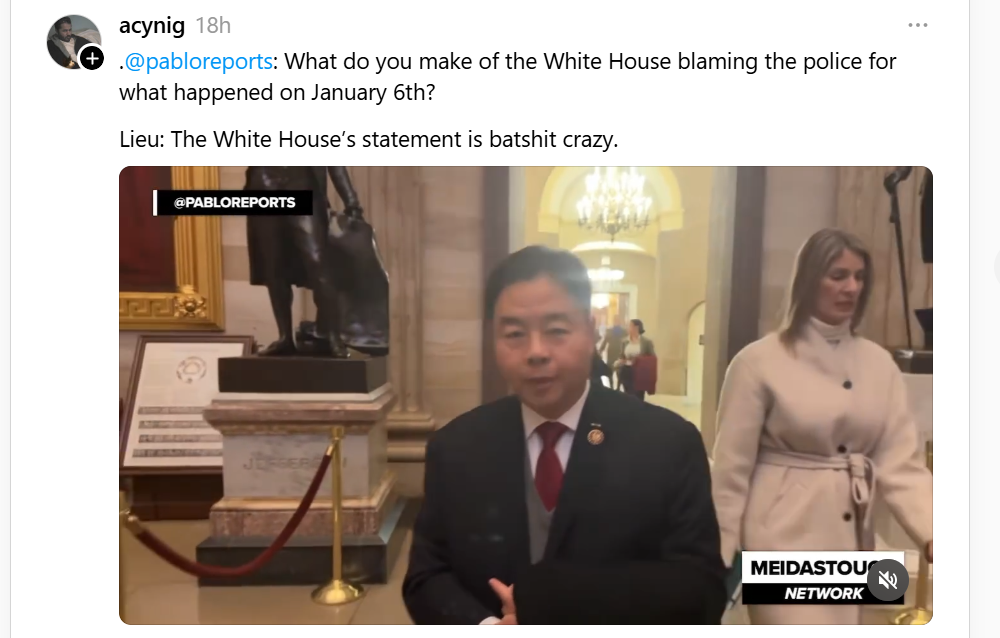Unmute the video with the speaker icon
This screenshot has height=638, width=1000.
click(886, 579)
